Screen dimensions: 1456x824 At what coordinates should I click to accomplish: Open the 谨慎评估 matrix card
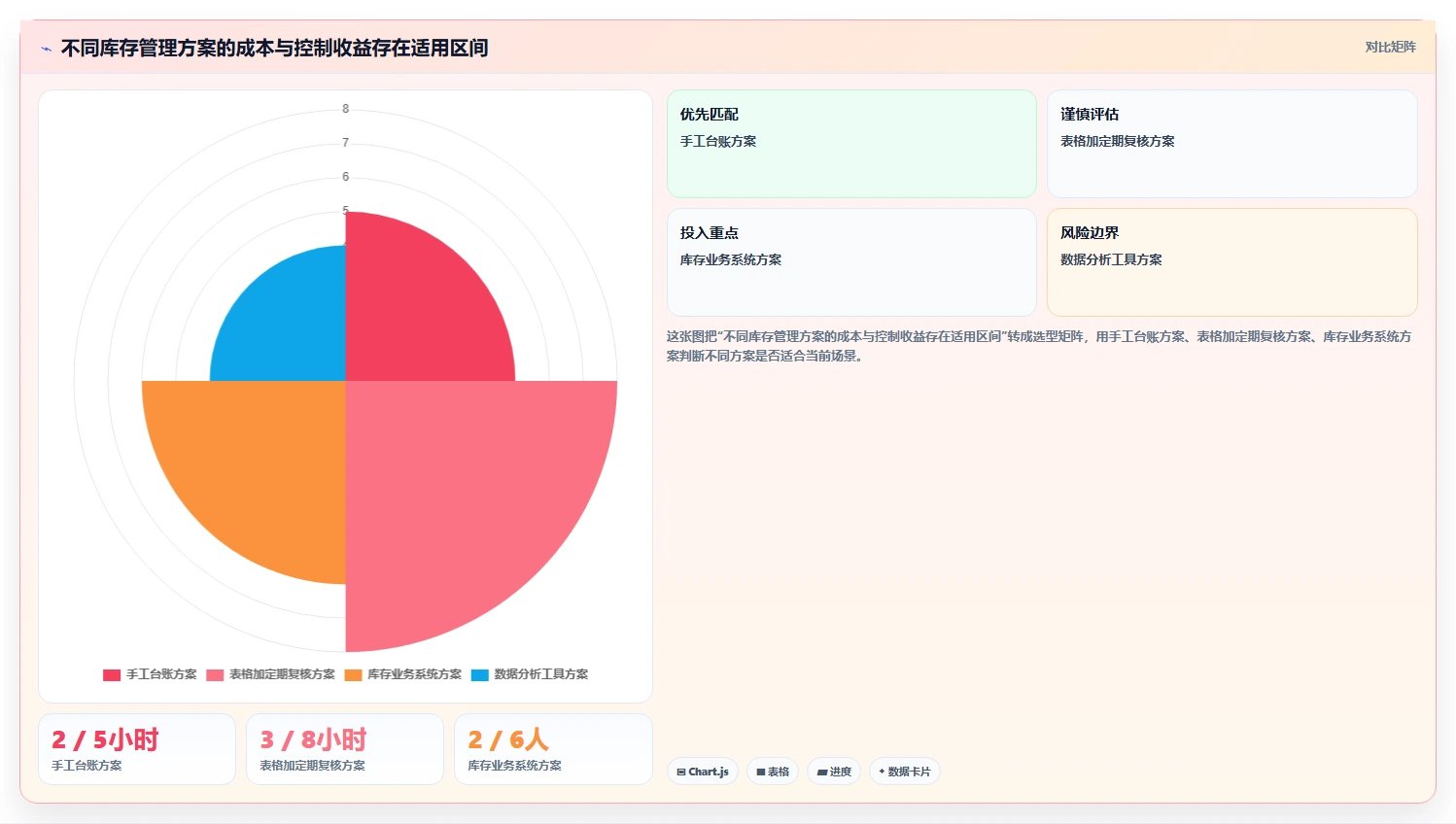tap(1231, 144)
